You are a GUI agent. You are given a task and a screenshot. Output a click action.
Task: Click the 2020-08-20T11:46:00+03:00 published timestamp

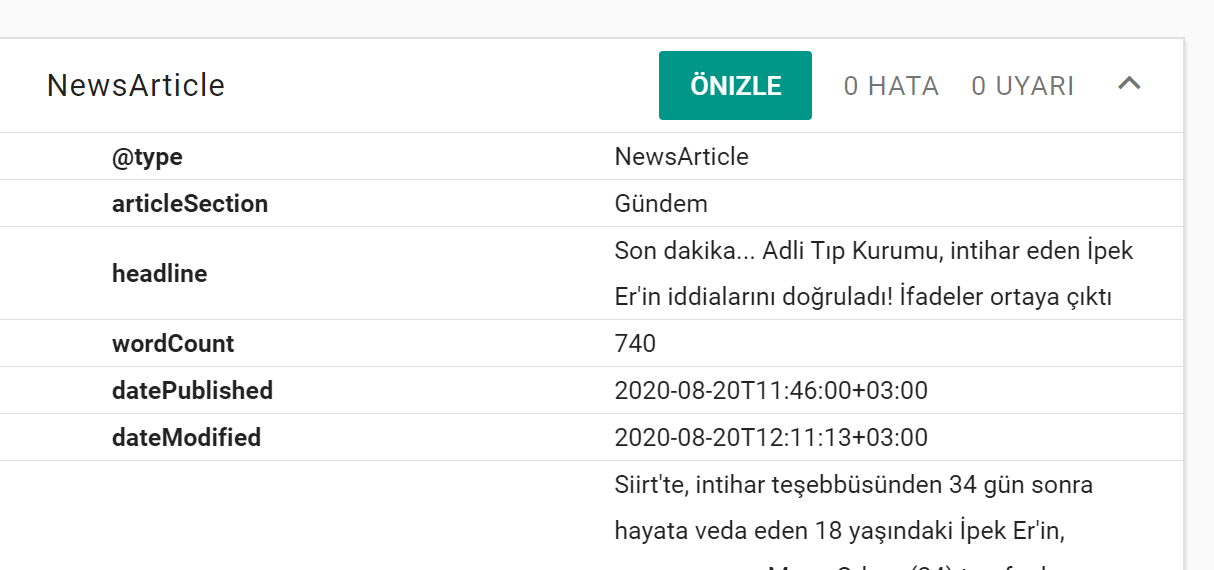770,391
